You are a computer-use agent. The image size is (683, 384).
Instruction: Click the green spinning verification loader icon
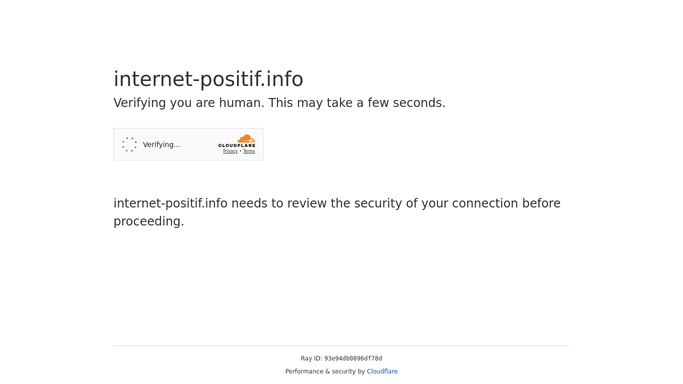click(129, 145)
